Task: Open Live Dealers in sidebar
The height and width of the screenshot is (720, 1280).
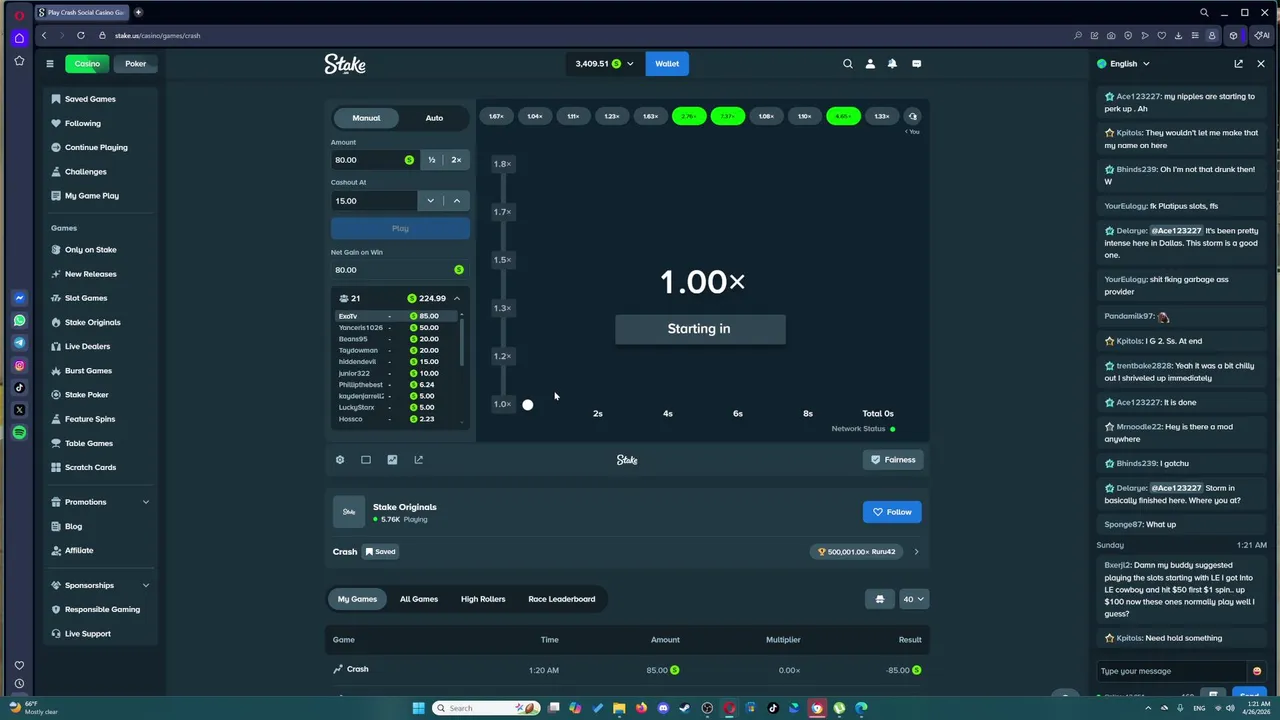Action: coord(87,346)
